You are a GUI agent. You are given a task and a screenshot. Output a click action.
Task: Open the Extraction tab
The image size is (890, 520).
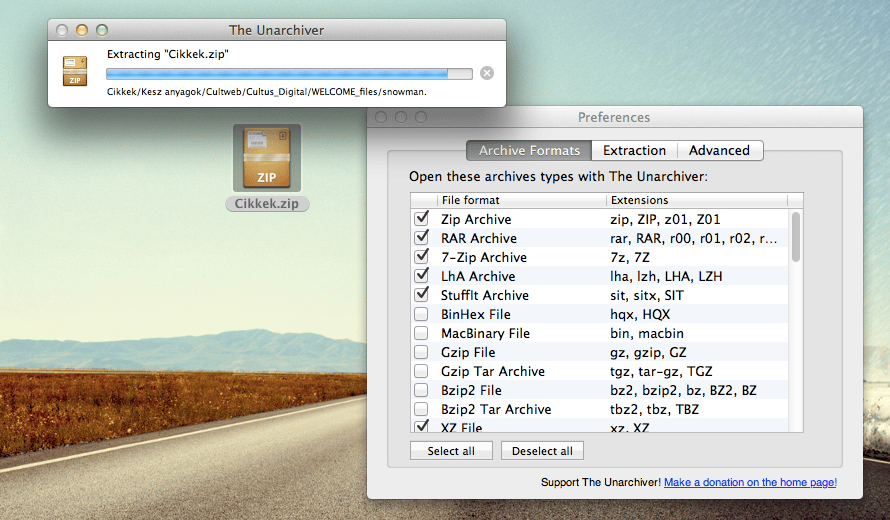coord(634,150)
